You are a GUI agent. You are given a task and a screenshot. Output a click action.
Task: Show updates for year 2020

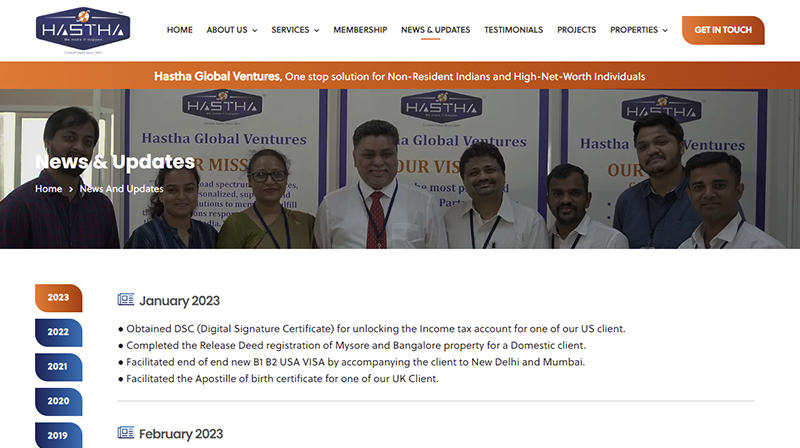[59, 401]
